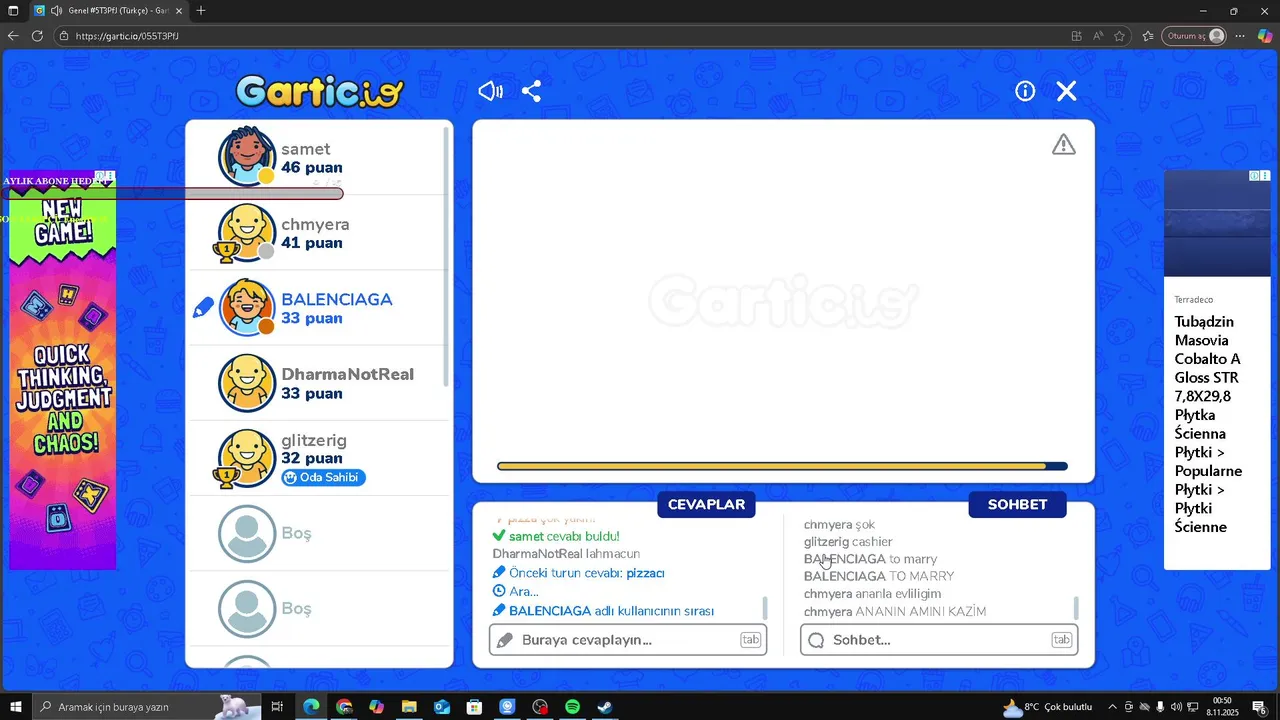
Task: Open Outlook from the taskbar
Action: (x=442, y=707)
